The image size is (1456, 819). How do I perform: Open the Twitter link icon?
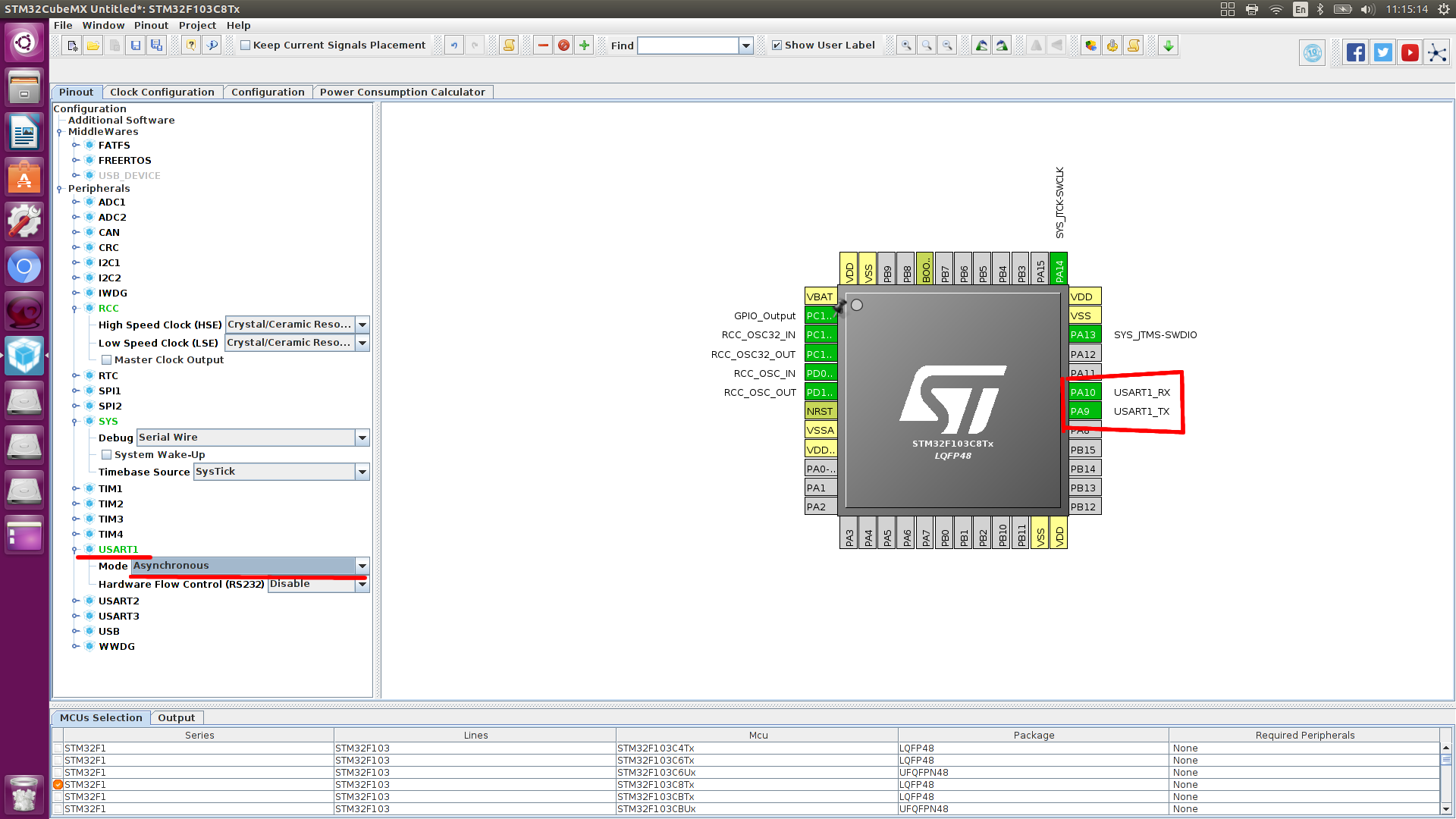(x=1383, y=52)
